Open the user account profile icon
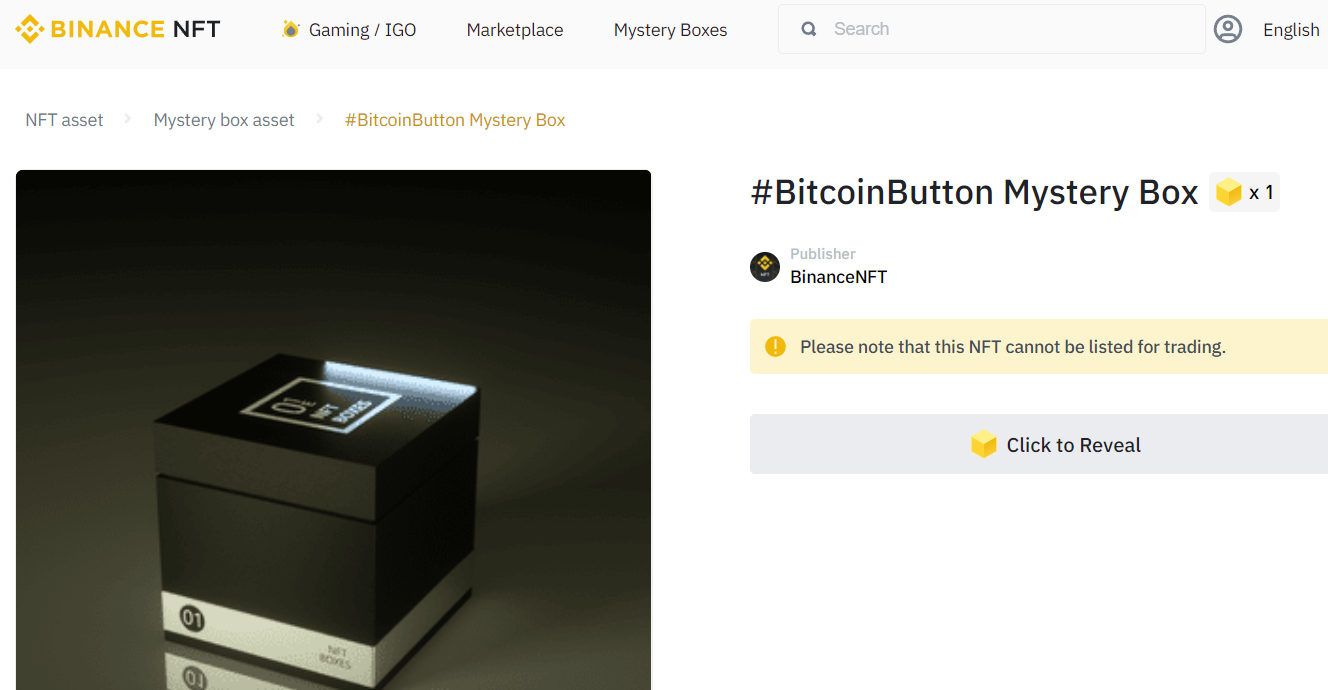The width and height of the screenshot is (1328, 690). [x=1228, y=29]
